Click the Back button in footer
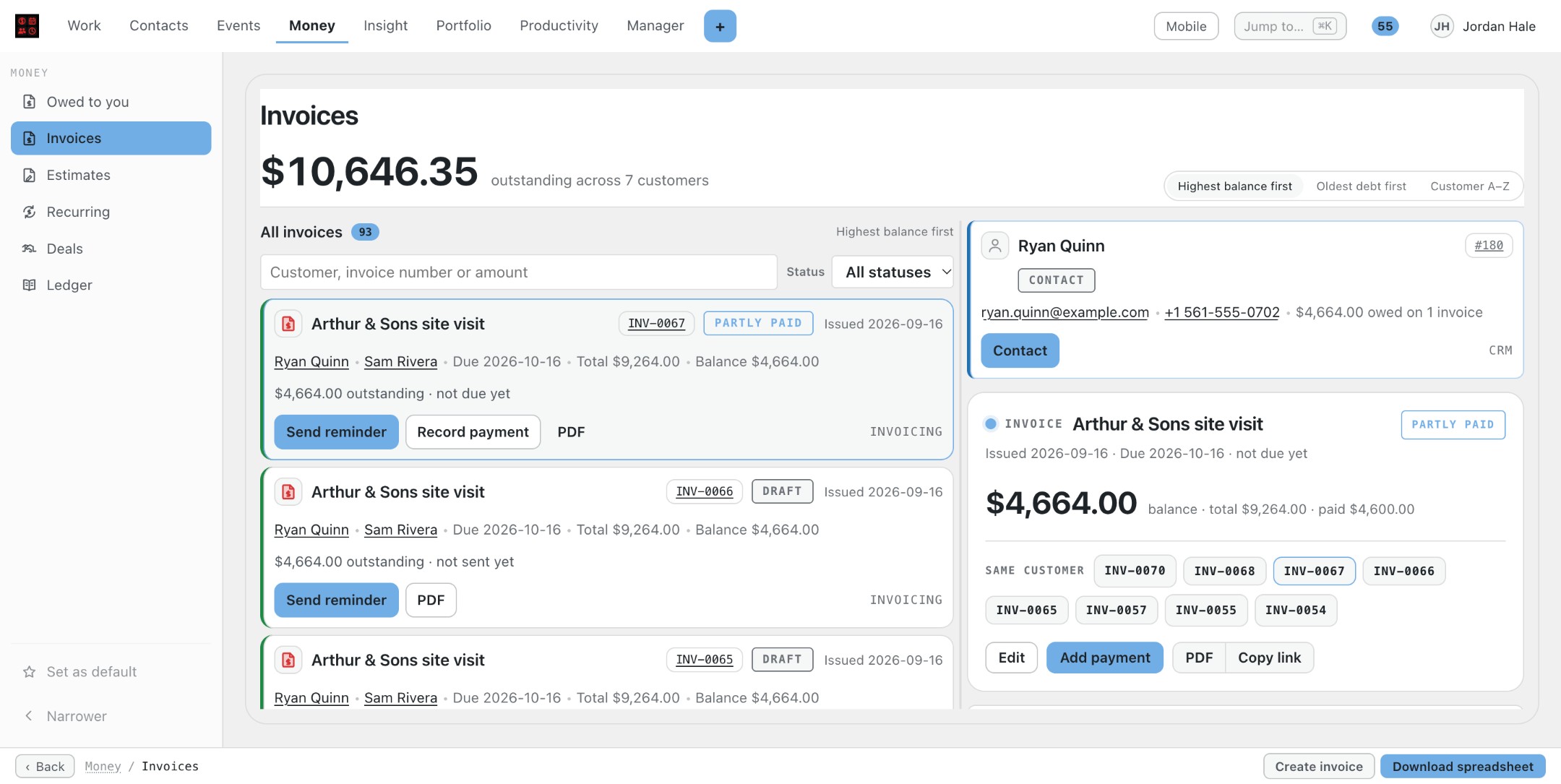Screen dimensions: 1561x784 [x=45, y=767]
